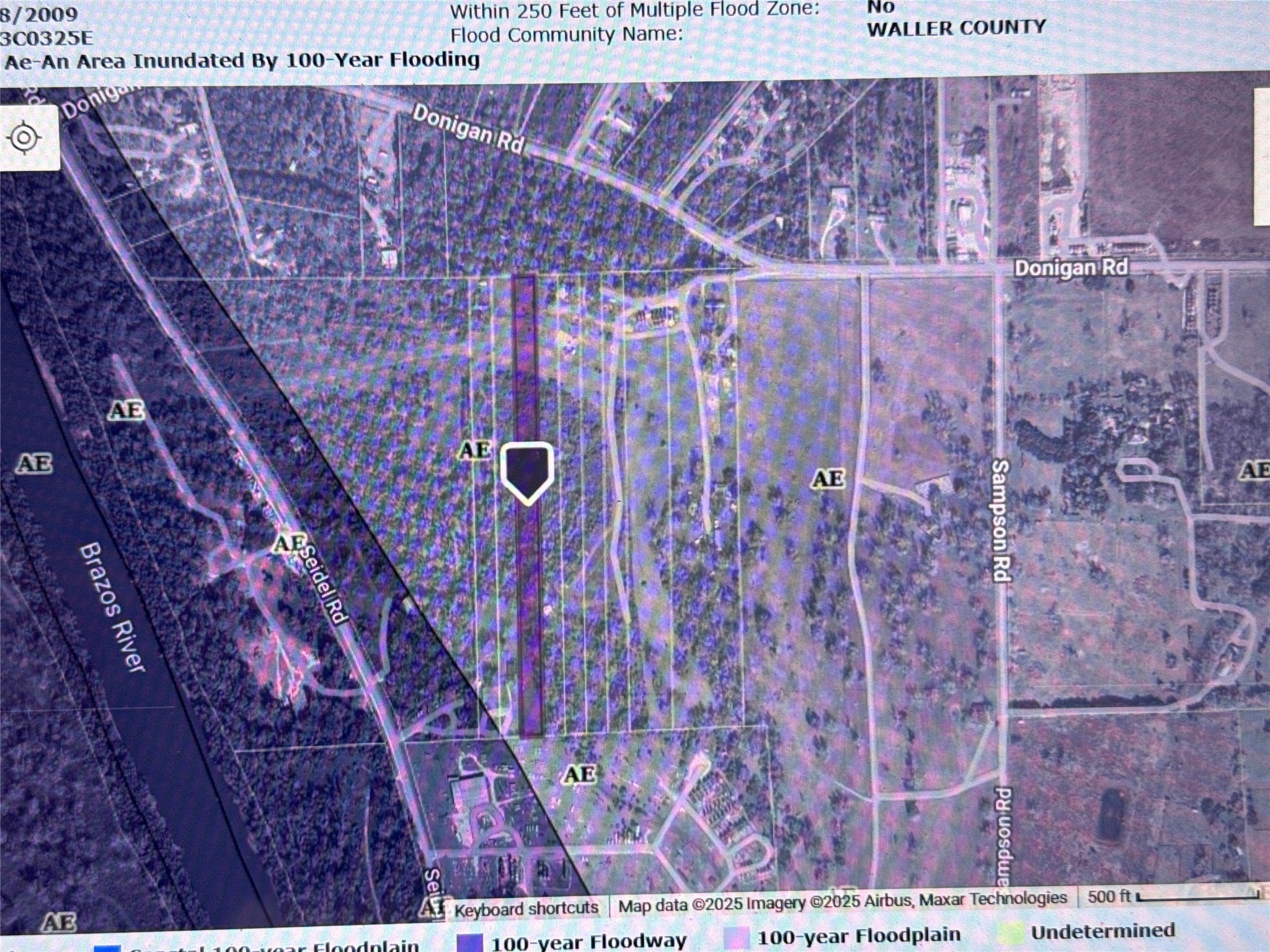Open Keyboard shortcuts link

[526, 909]
